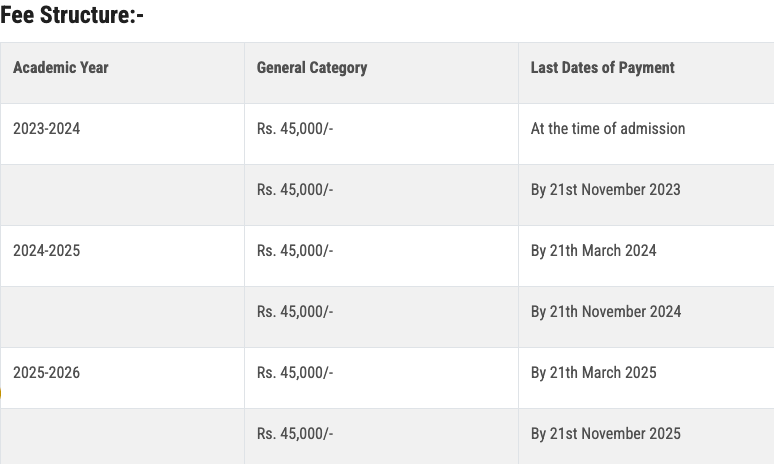The width and height of the screenshot is (774, 464).
Task: Click the Academic Year column header
Action: (61, 68)
